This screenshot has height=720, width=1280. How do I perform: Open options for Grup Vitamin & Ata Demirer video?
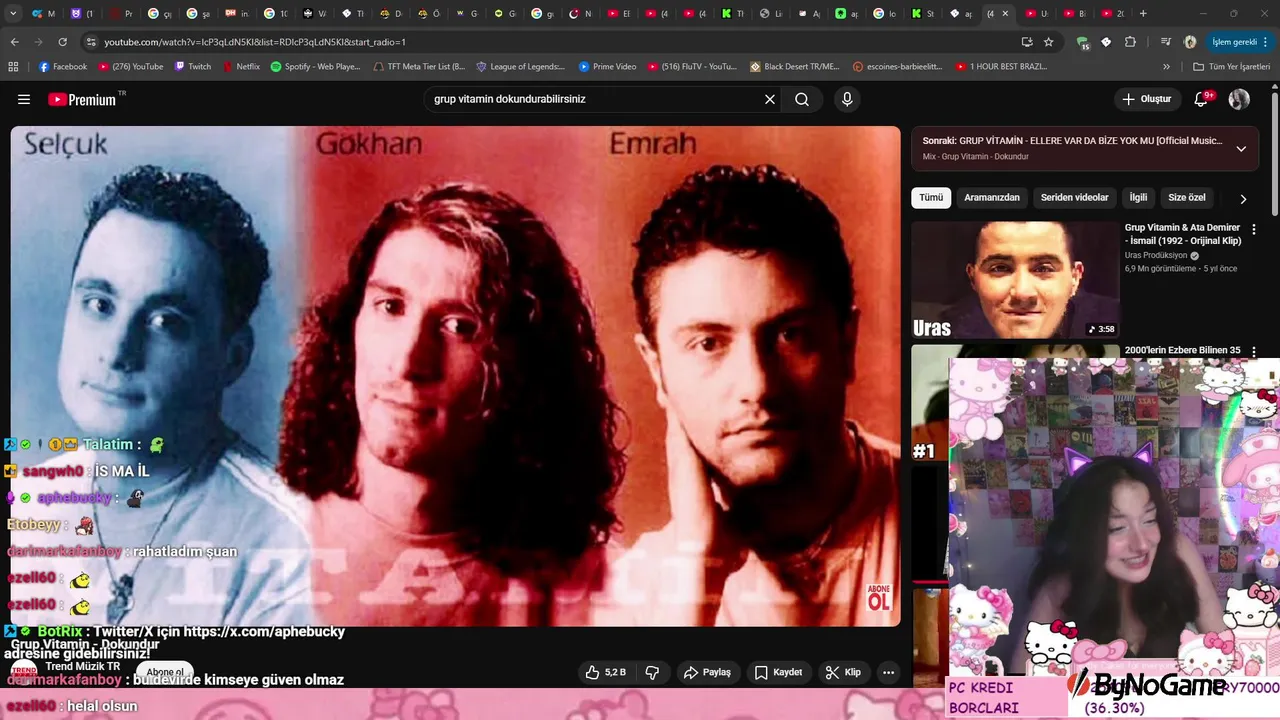click(x=1254, y=229)
